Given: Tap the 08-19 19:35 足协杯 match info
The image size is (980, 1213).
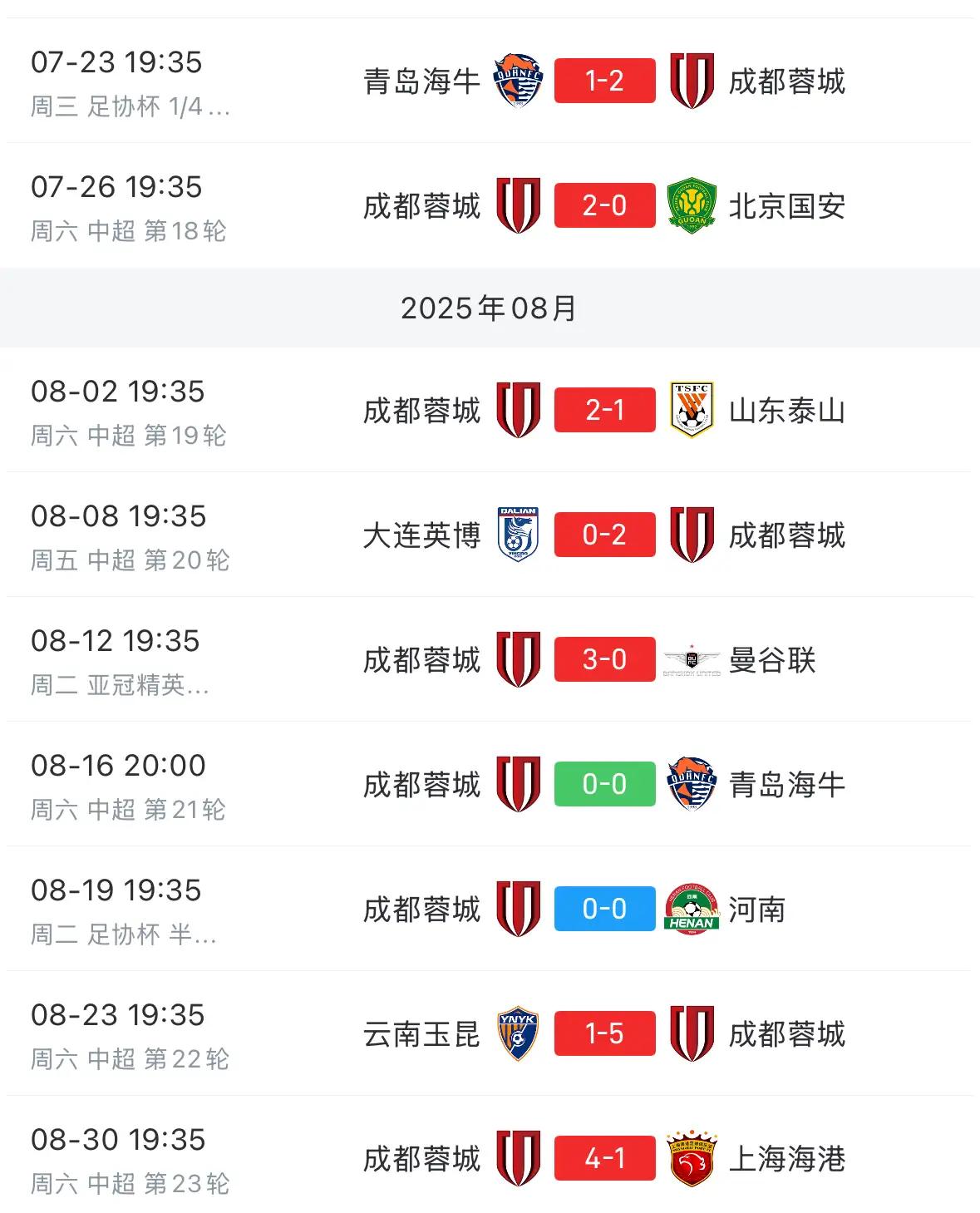Looking at the screenshot, I should (x=124, y=910).
